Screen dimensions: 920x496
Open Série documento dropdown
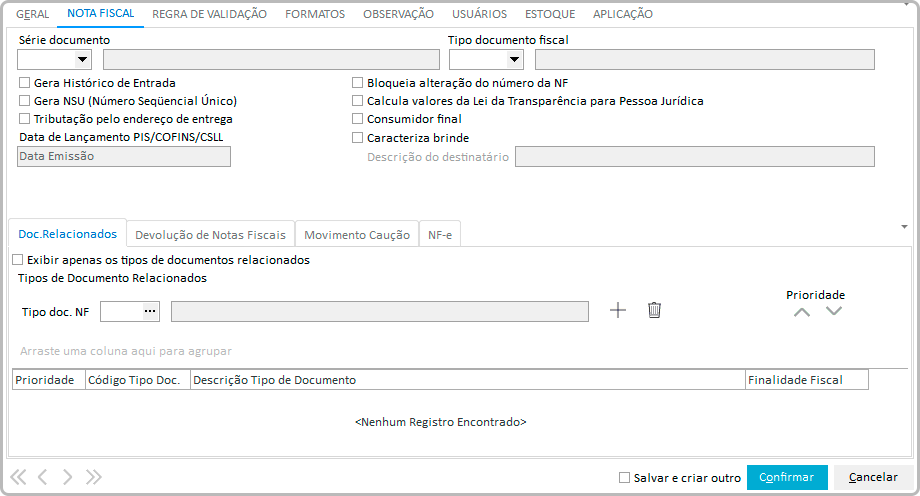82,59
